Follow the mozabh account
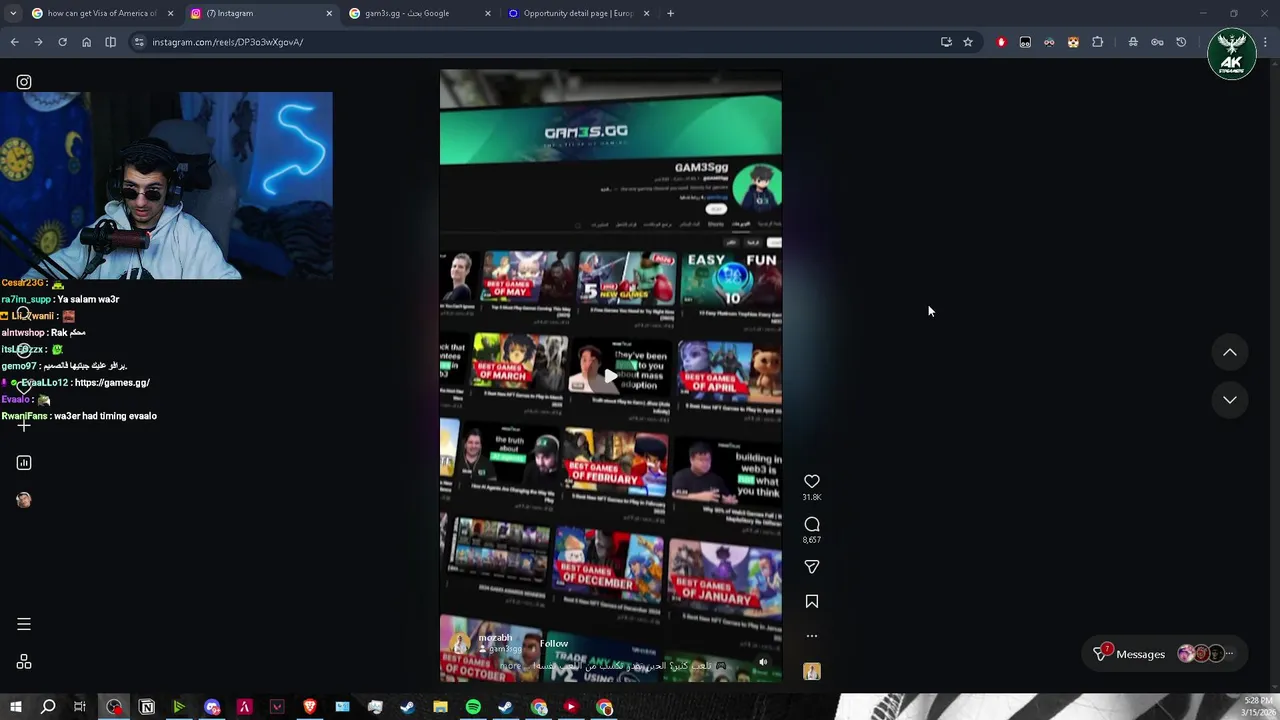Viewport: 1280px width, 720px height. pos(554,643)
